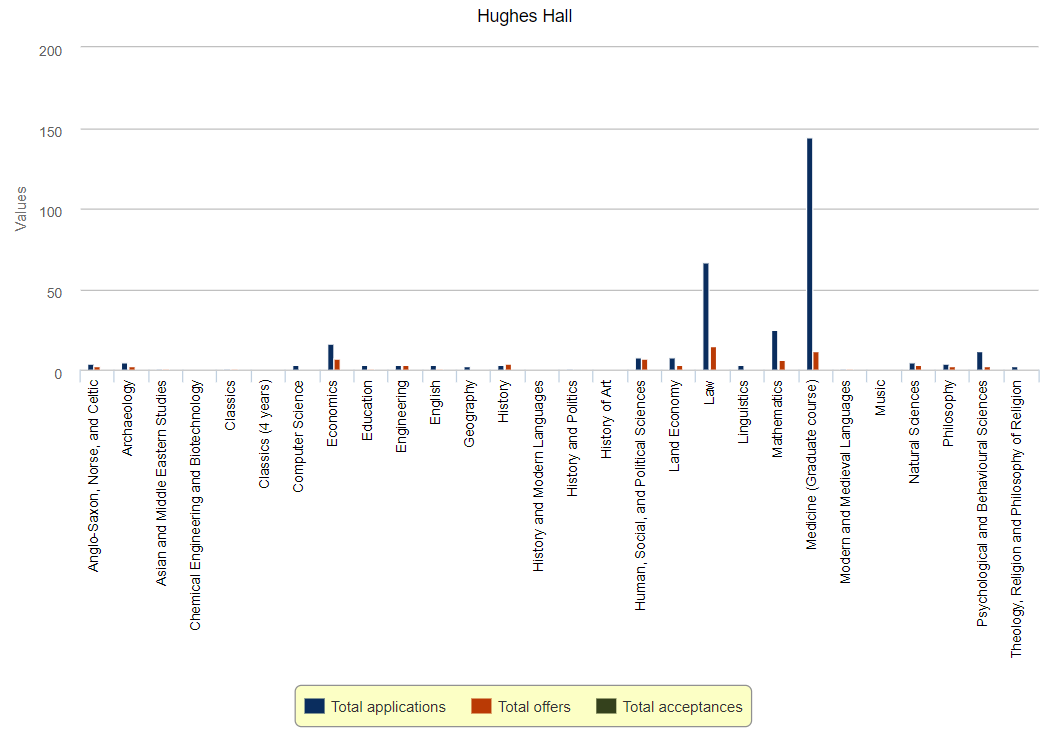Click the Law axis label
The image size is (1064, 750).
(709, 392)
